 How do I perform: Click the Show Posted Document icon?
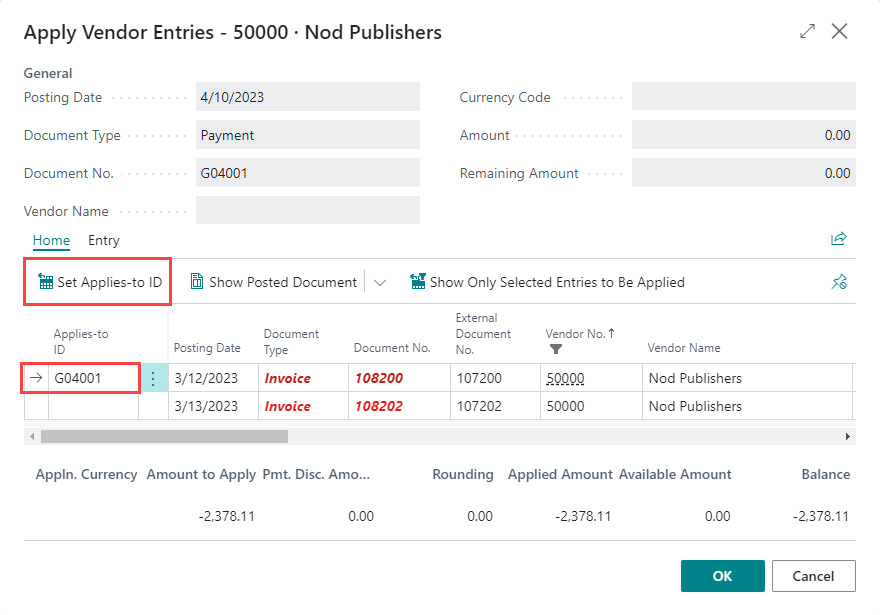point(198,281)
